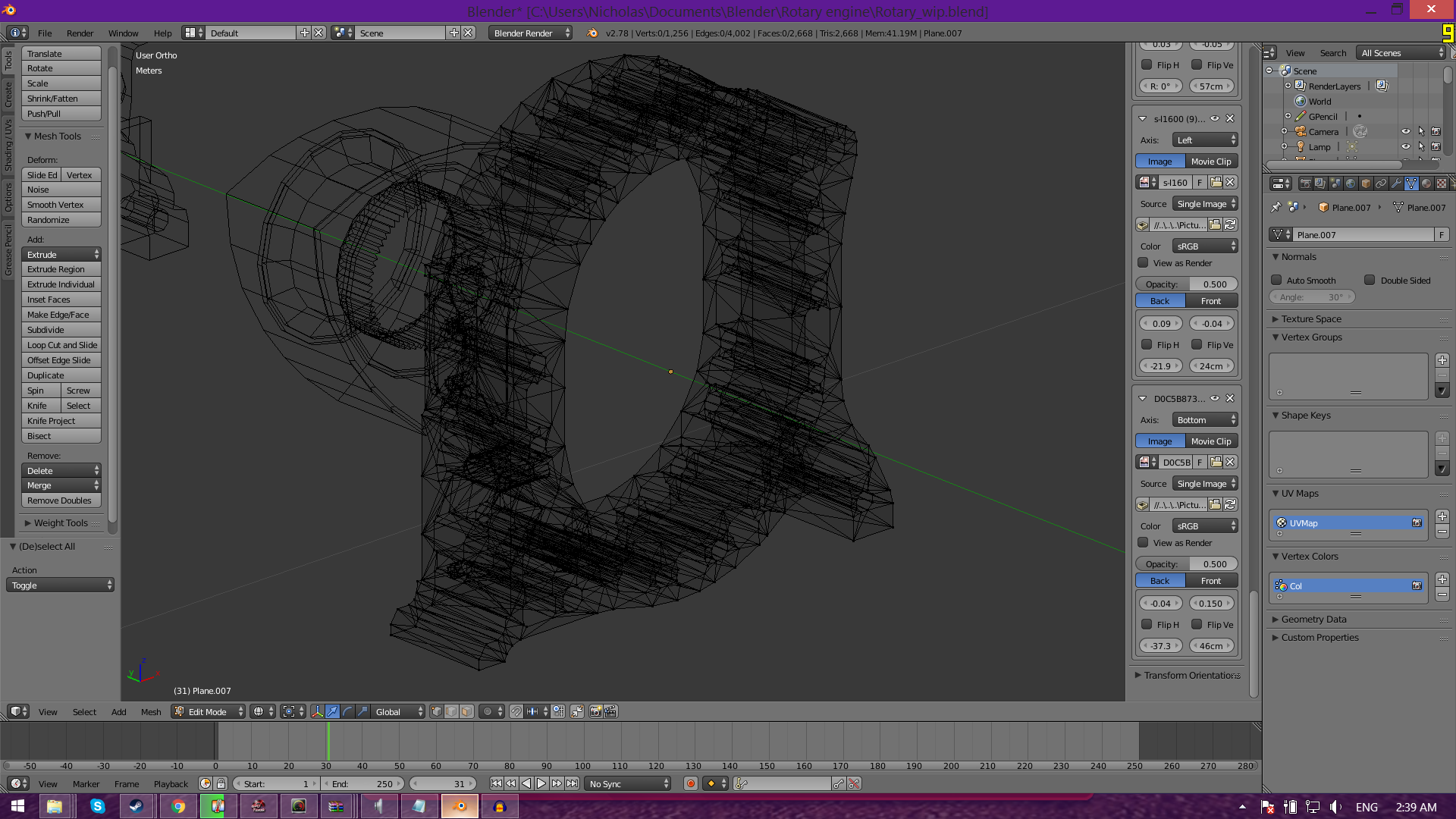Click the Constraints chain-link properties tab

pos(1381,184)
